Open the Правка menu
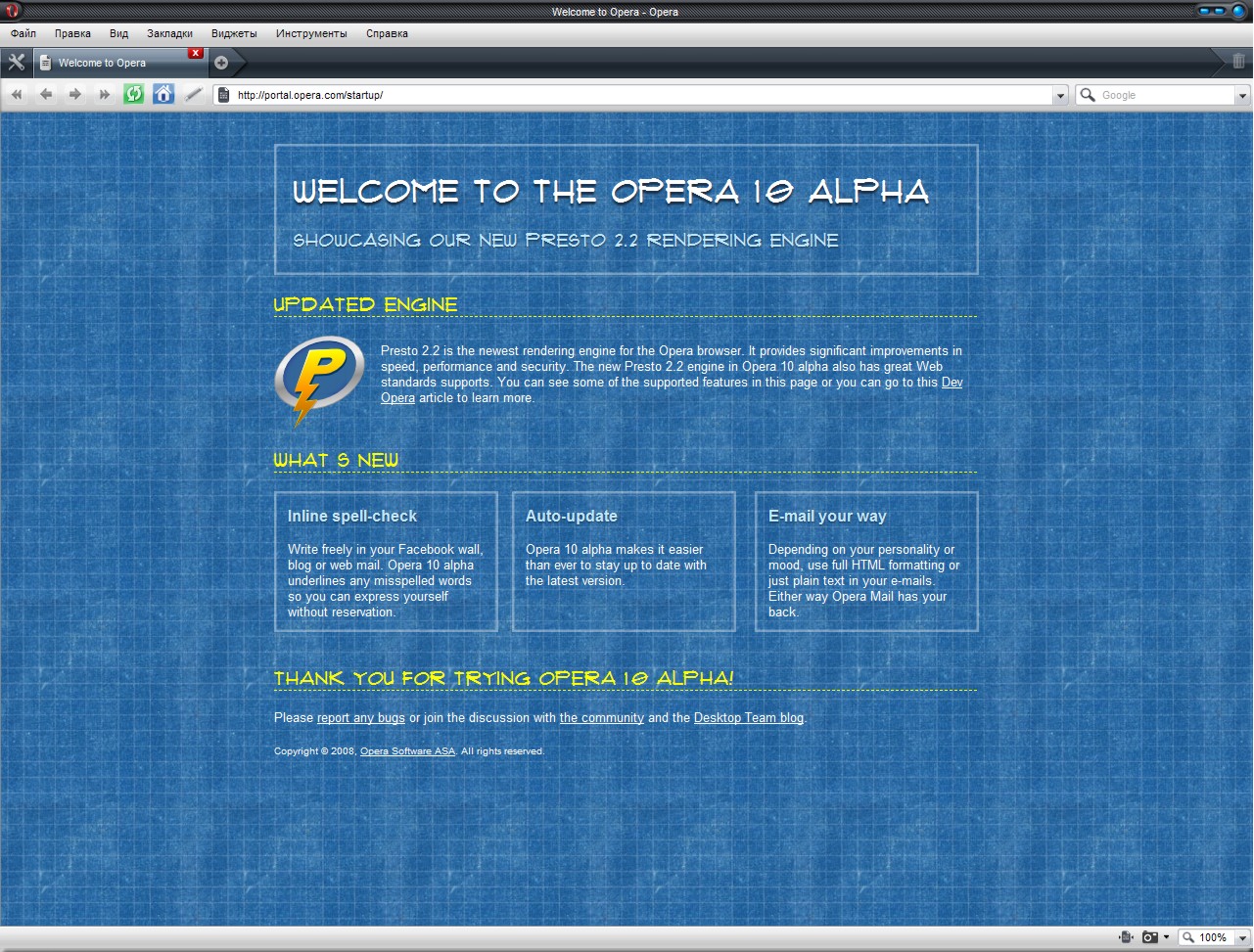 tap(72, 33)
